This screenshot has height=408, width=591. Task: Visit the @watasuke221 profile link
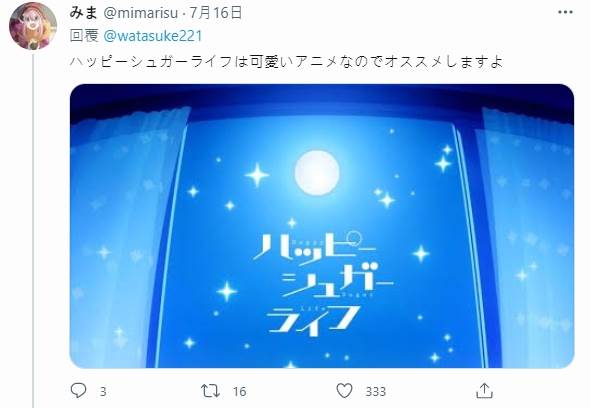tap(153, 36)
